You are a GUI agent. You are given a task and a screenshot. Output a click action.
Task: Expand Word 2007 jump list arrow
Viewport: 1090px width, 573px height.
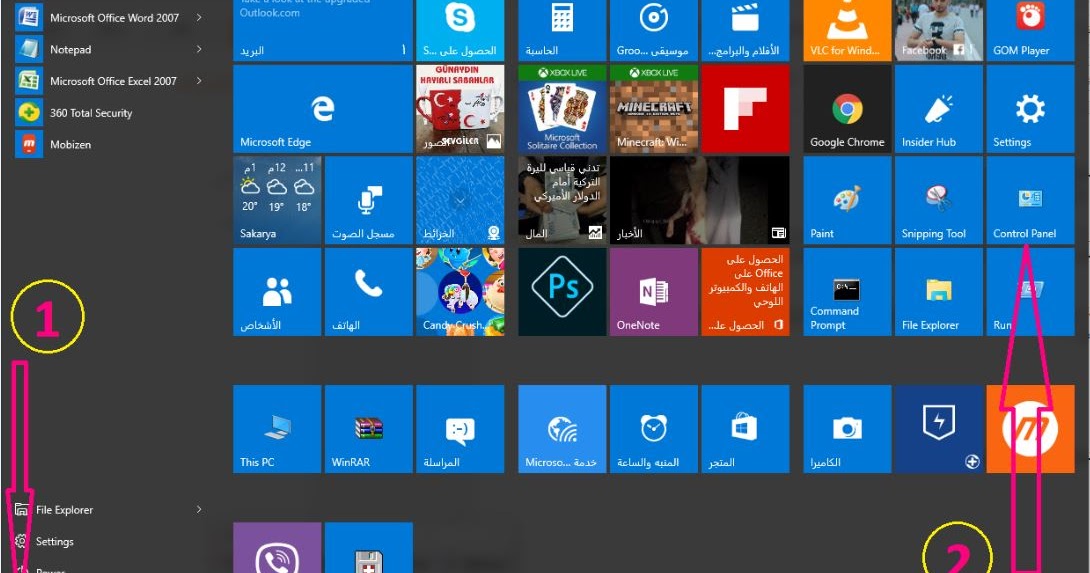pos(199,17)
